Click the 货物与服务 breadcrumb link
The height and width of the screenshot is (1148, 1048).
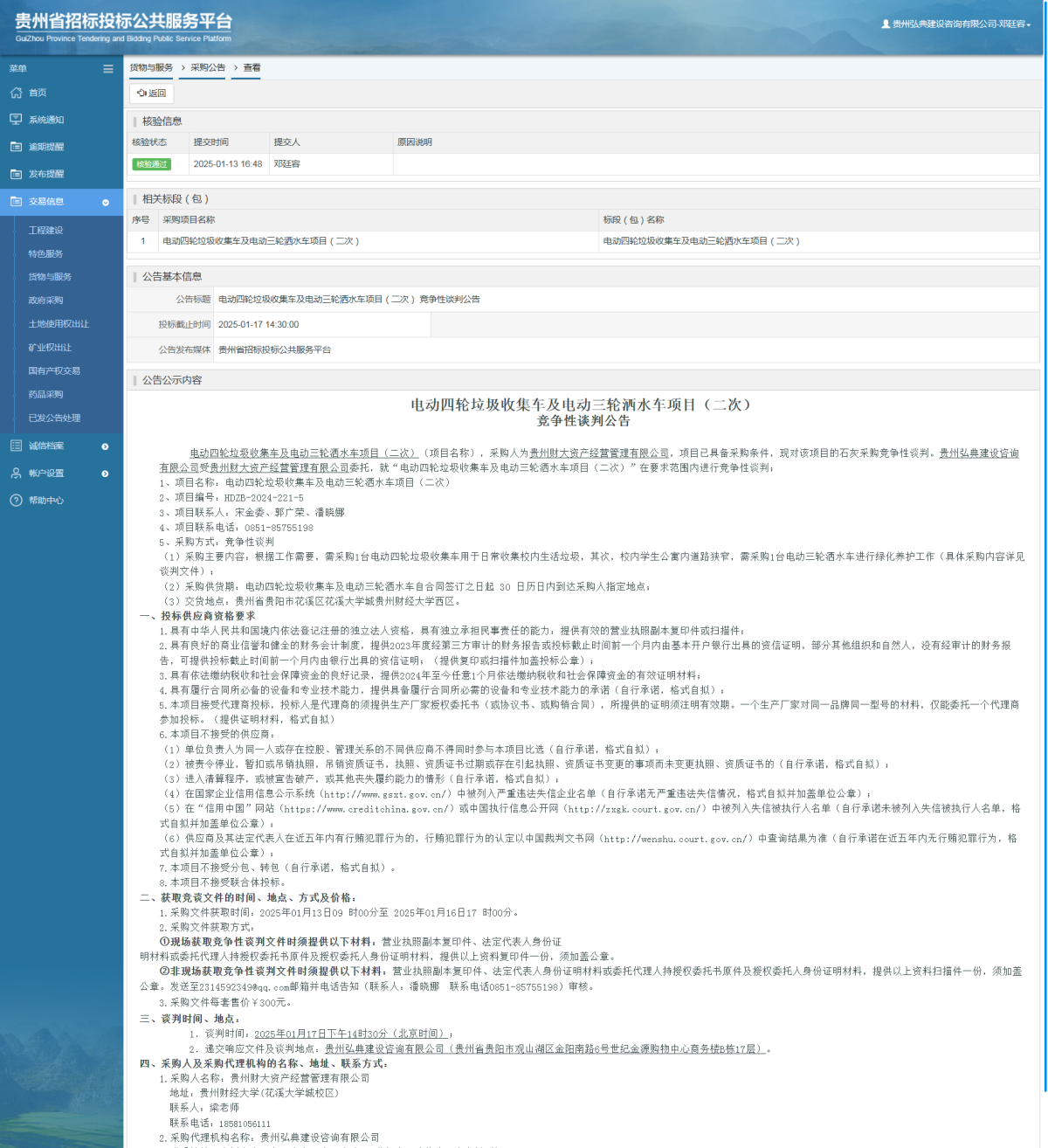[x=151, y=68]
